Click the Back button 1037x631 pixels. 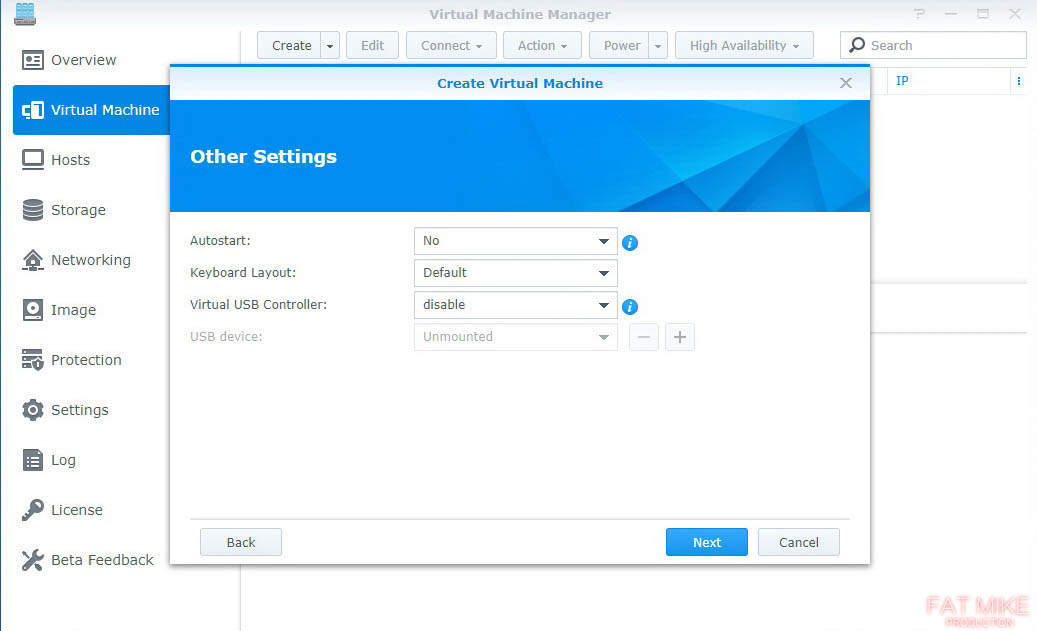tap(241, 542)
